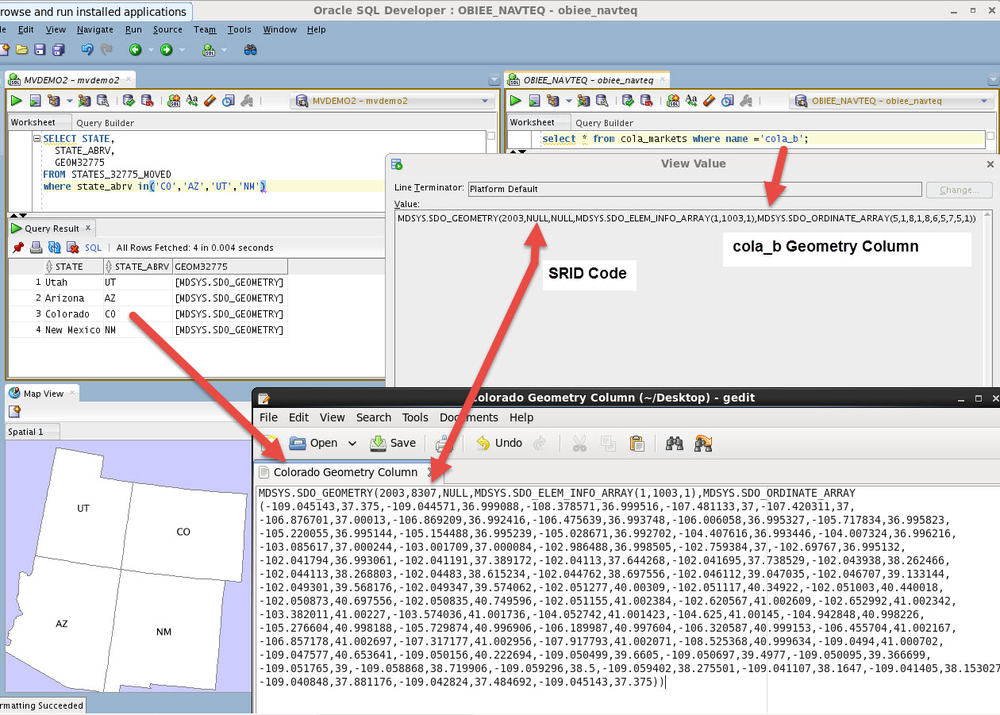Undo the last edit in SQL Developer toolbar
The image size is (1000, 715).
click(87, 50)
